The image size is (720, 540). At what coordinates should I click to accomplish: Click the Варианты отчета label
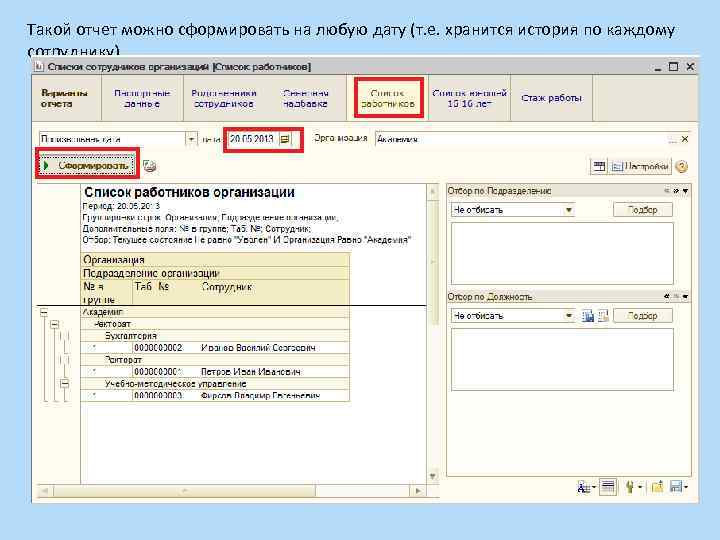pos(64,98)
